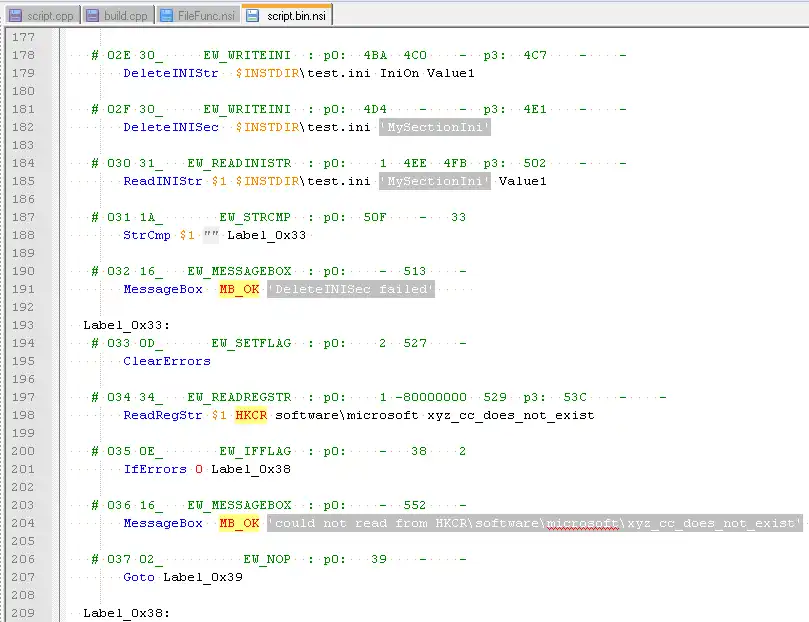The height and width of the screenshot is (622, 809).
Task: Click the EW_MESSAGEBOX comment on line 203
Action: [239, 505]
